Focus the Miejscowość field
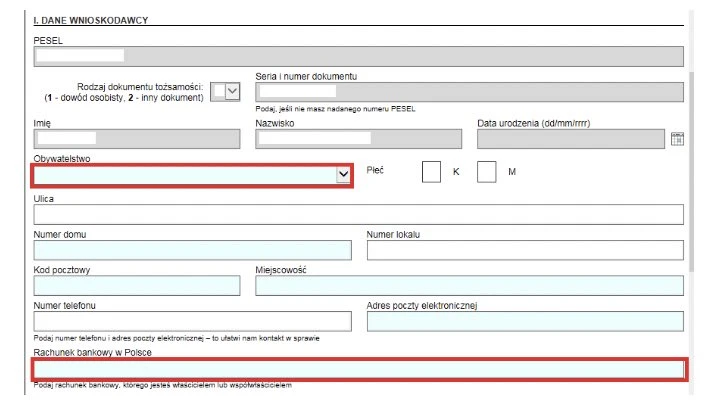718x406 pixels. point(468,286)
